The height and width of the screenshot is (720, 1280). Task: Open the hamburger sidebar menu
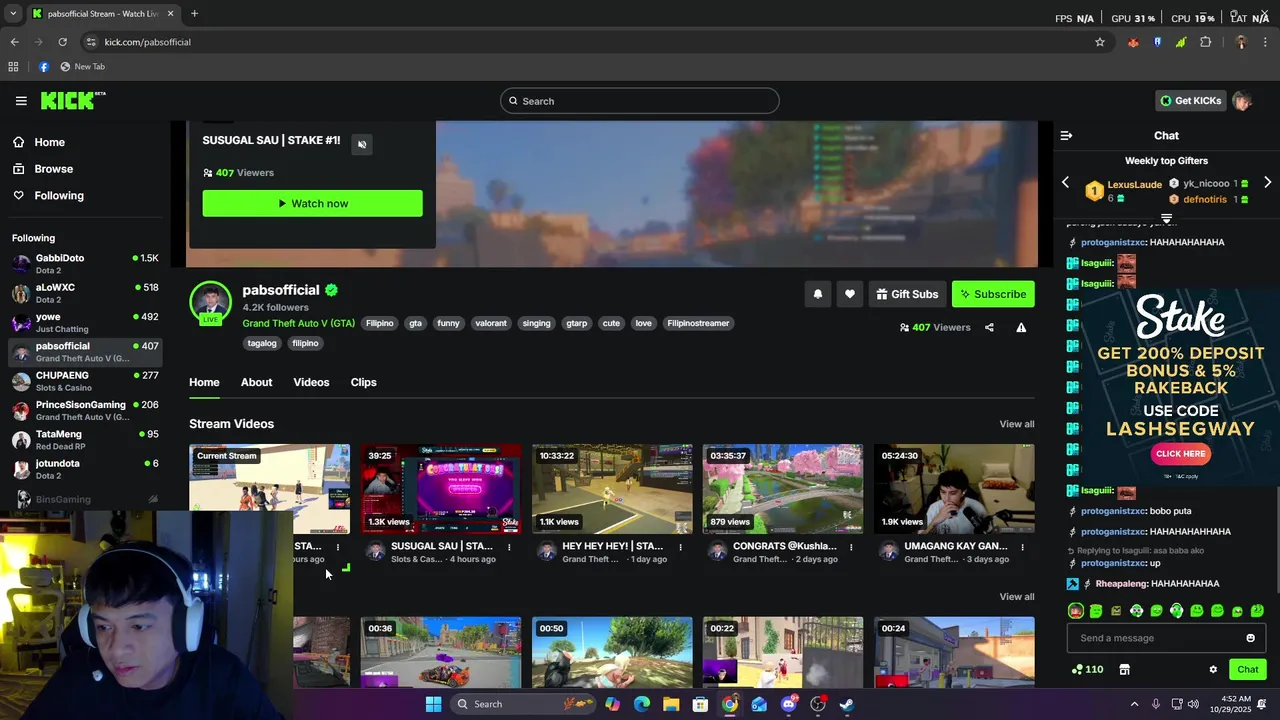click(x=21, y=101)
